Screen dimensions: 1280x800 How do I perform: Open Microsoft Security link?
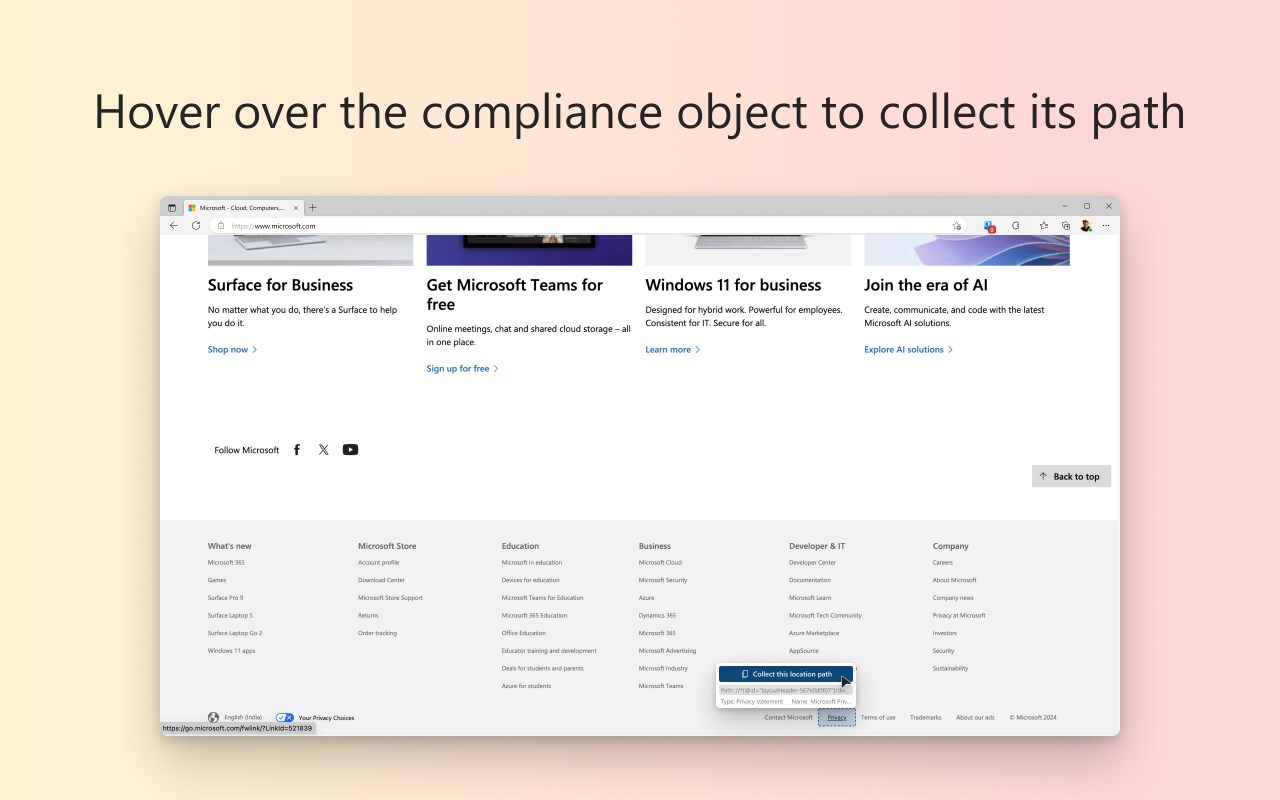(663, 580)
